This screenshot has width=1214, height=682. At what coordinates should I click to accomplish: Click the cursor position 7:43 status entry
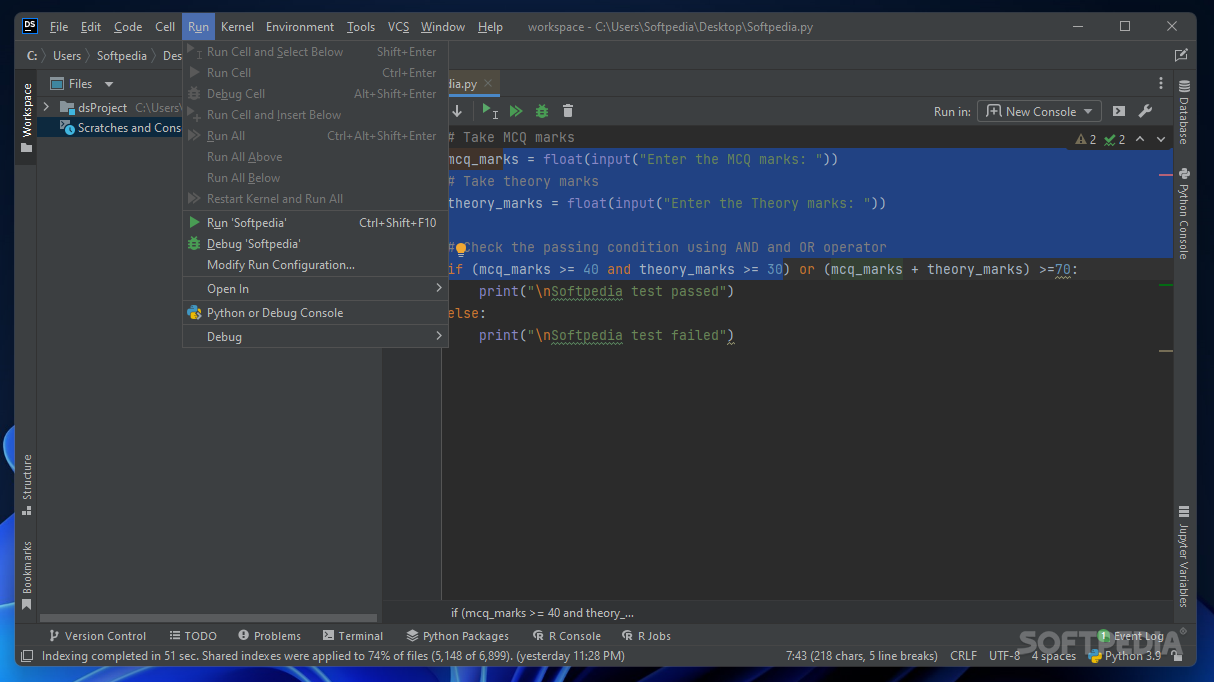click(862, 656)
